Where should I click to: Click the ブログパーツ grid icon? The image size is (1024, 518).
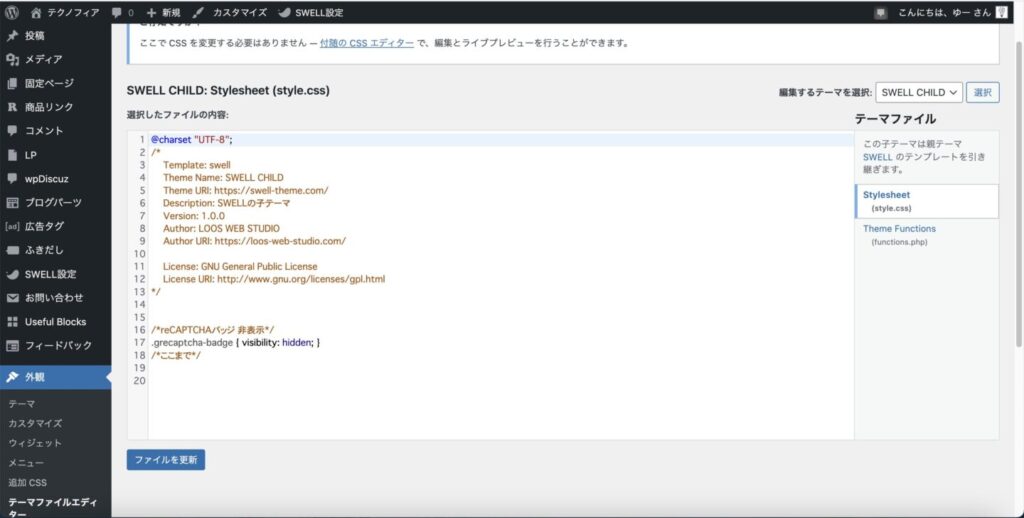click(x=12, y=202)
